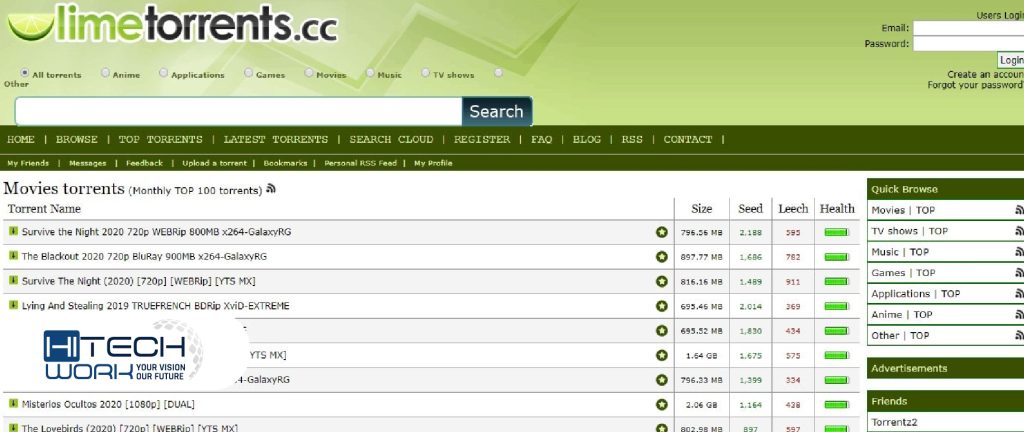
Task: Open RSS icon next to TV shows in Quick Browse
Action: click(1019, 231)
